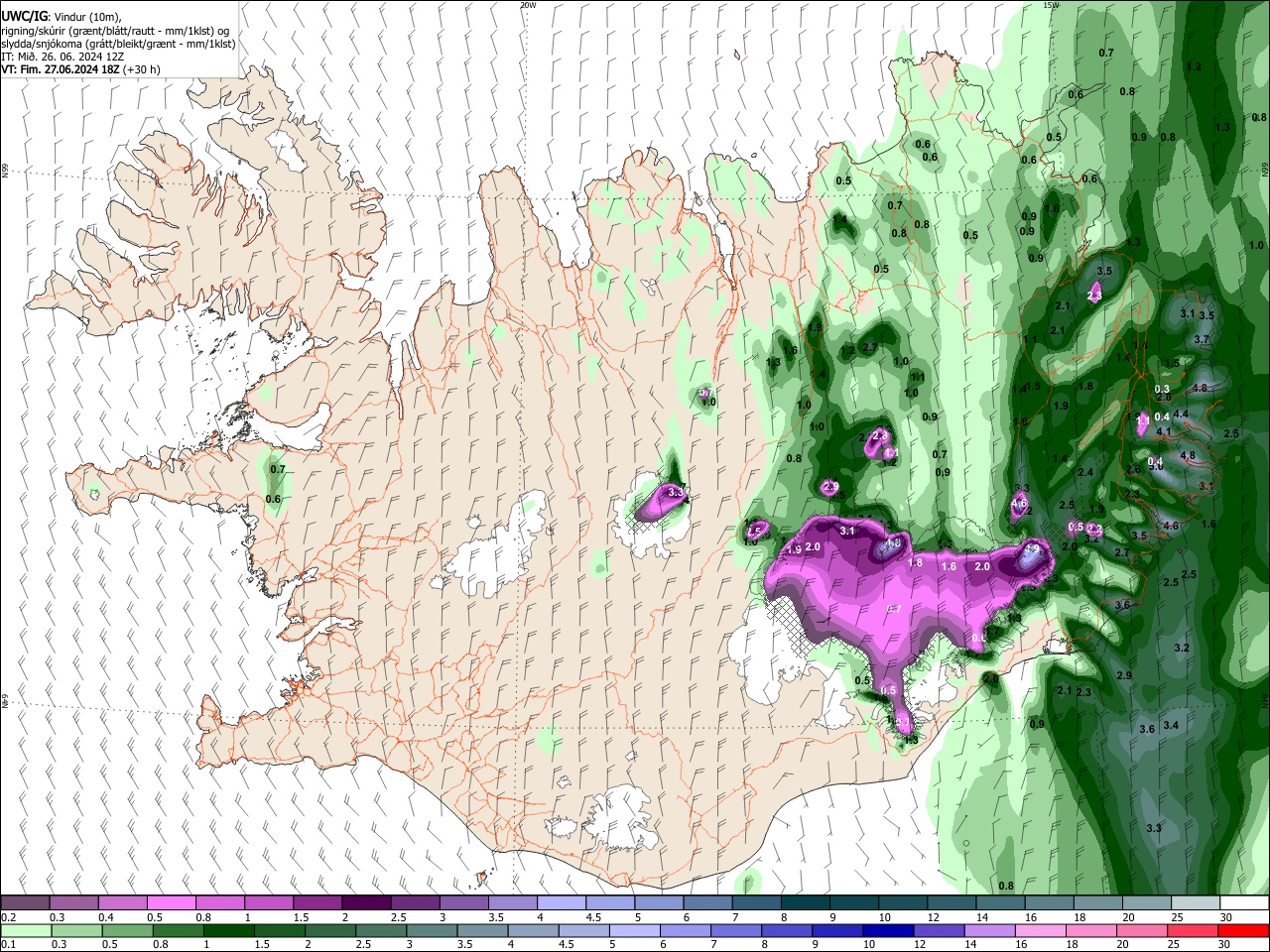Click the '4.4' precipitation value in the east

coord(1181,415)
